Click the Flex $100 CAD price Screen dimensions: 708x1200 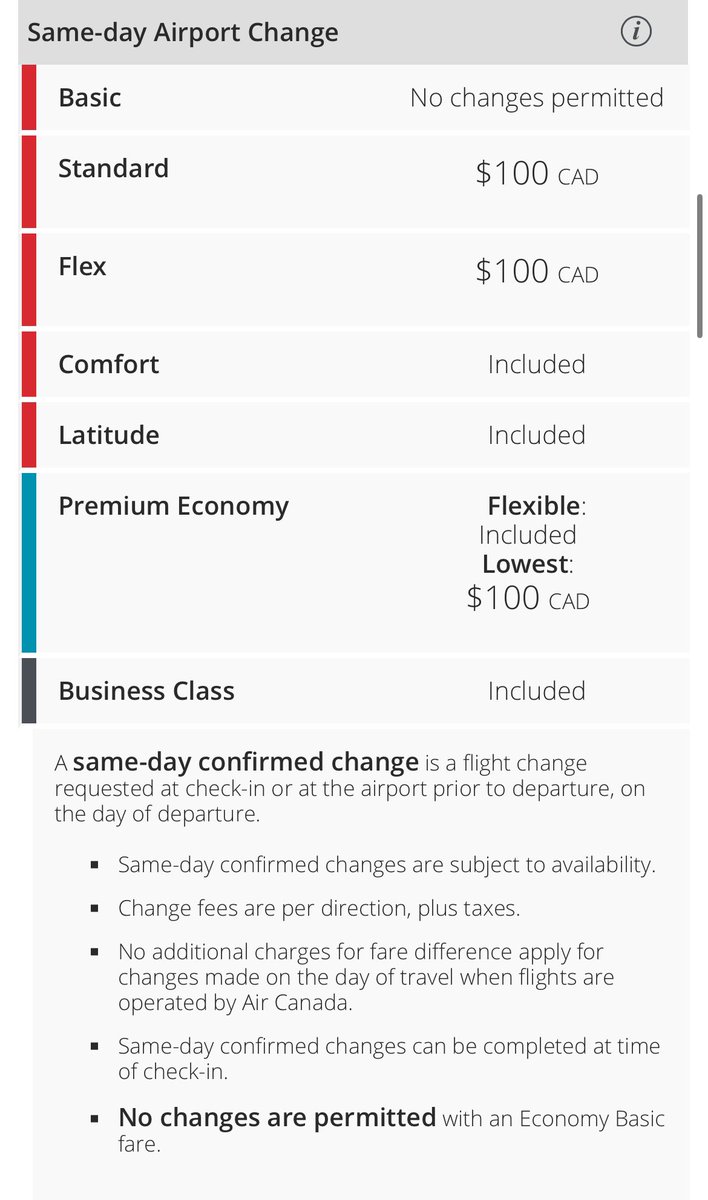537,272
